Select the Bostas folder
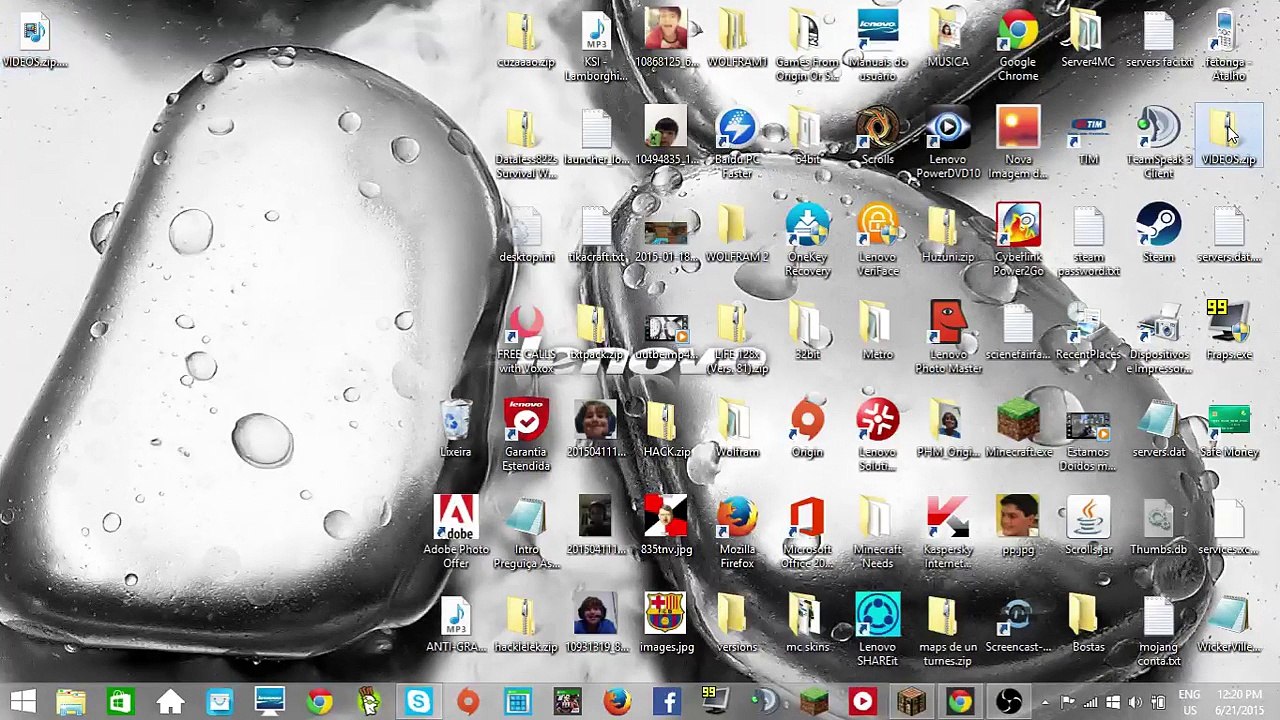This screenshot has height=720, width=1280. click(1088, 624)
